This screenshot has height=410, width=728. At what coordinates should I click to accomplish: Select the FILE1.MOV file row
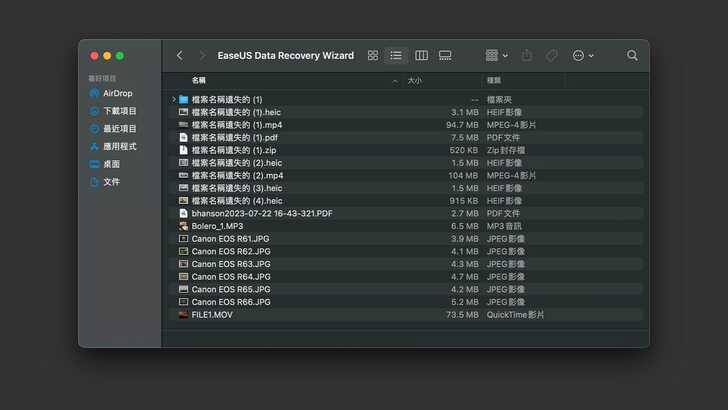(211, 314)
